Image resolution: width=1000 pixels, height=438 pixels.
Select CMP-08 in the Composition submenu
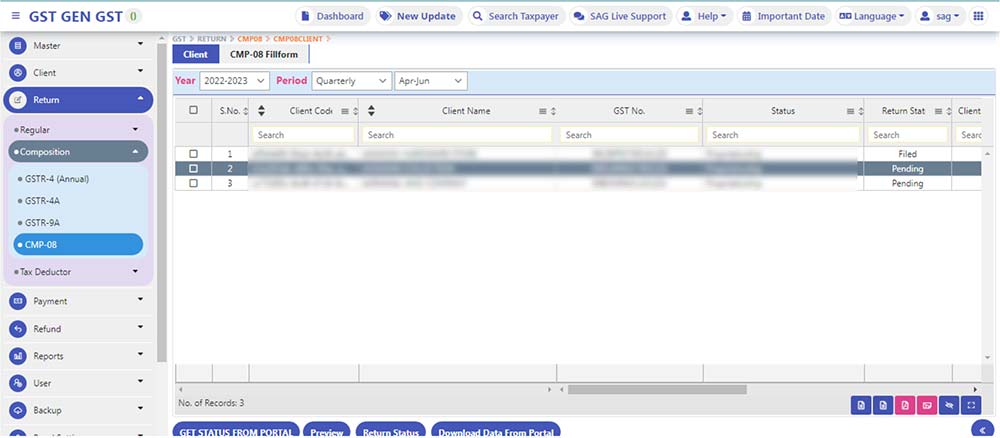point(78,245)
